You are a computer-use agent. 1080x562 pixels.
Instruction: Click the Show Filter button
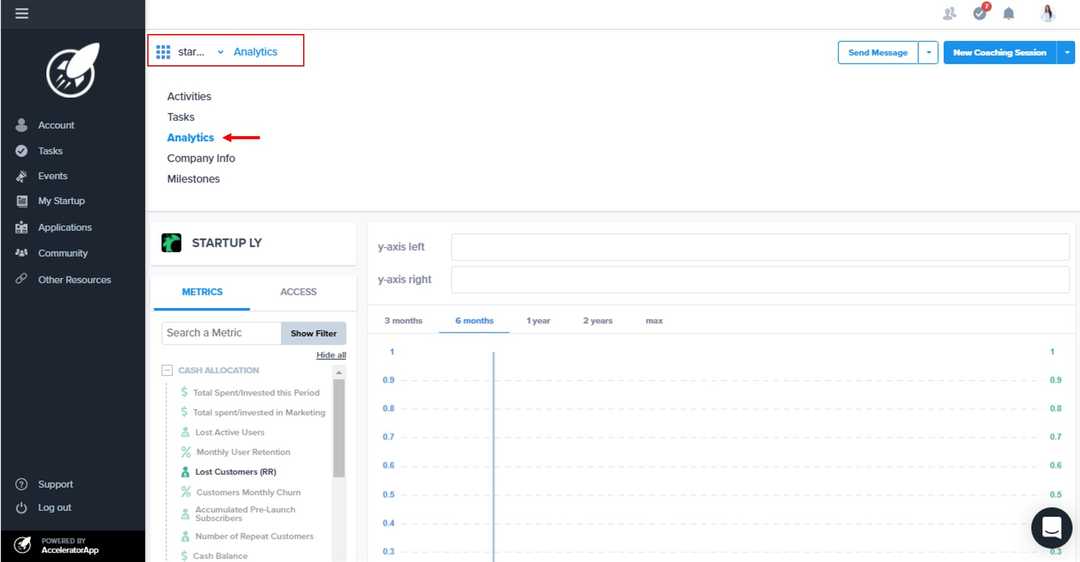(313, 333)
